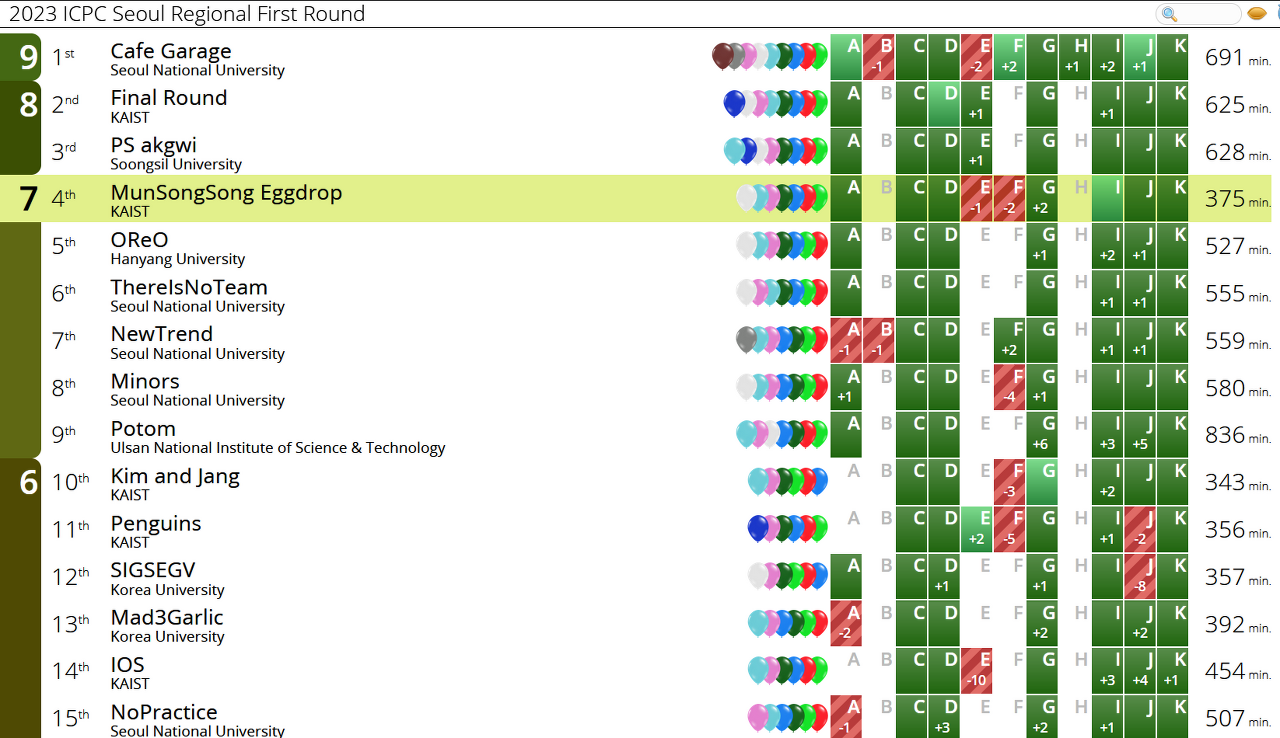
Task: Click Minors' problem F cell showing -4
Action: click(1009, 388)
